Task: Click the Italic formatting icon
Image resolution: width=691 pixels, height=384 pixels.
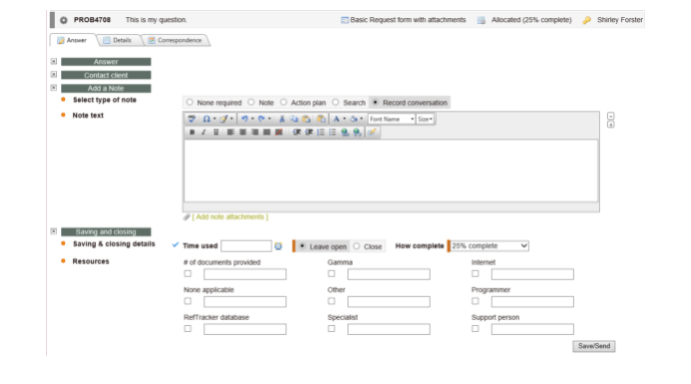Action: [204, 132]
